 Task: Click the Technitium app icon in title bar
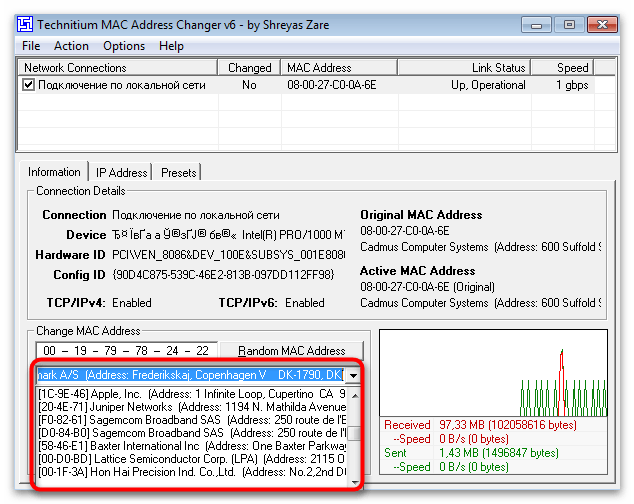(x=25, y=24)
